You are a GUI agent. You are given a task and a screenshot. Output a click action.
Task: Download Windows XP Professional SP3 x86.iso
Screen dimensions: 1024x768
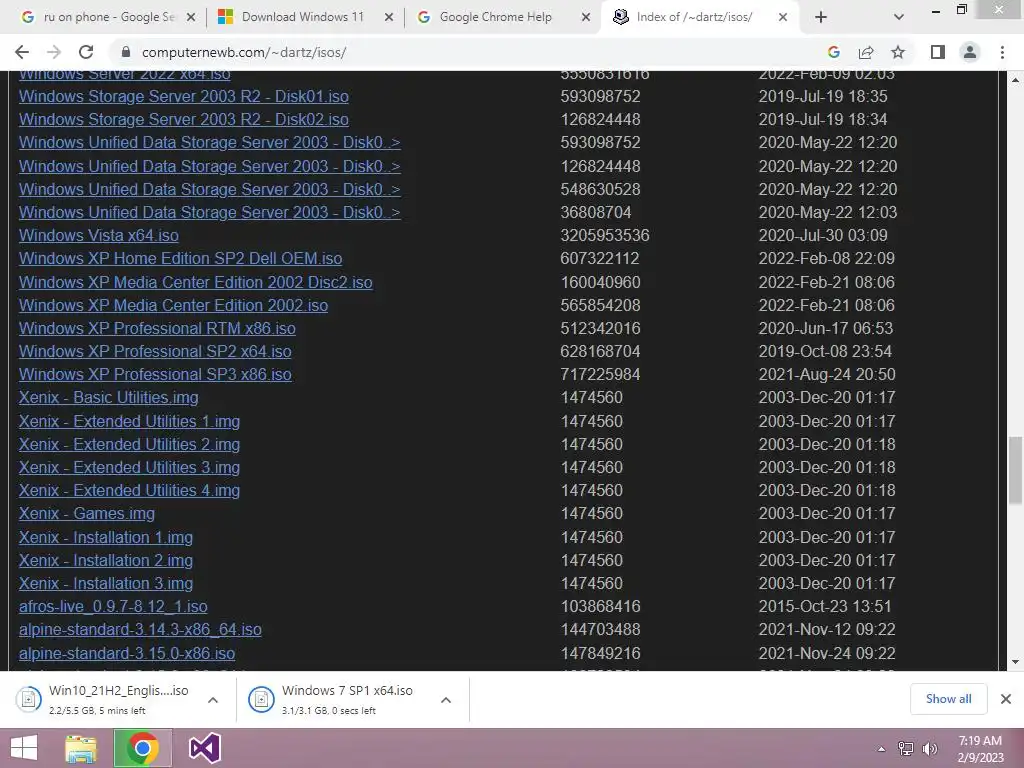point(155,374)
